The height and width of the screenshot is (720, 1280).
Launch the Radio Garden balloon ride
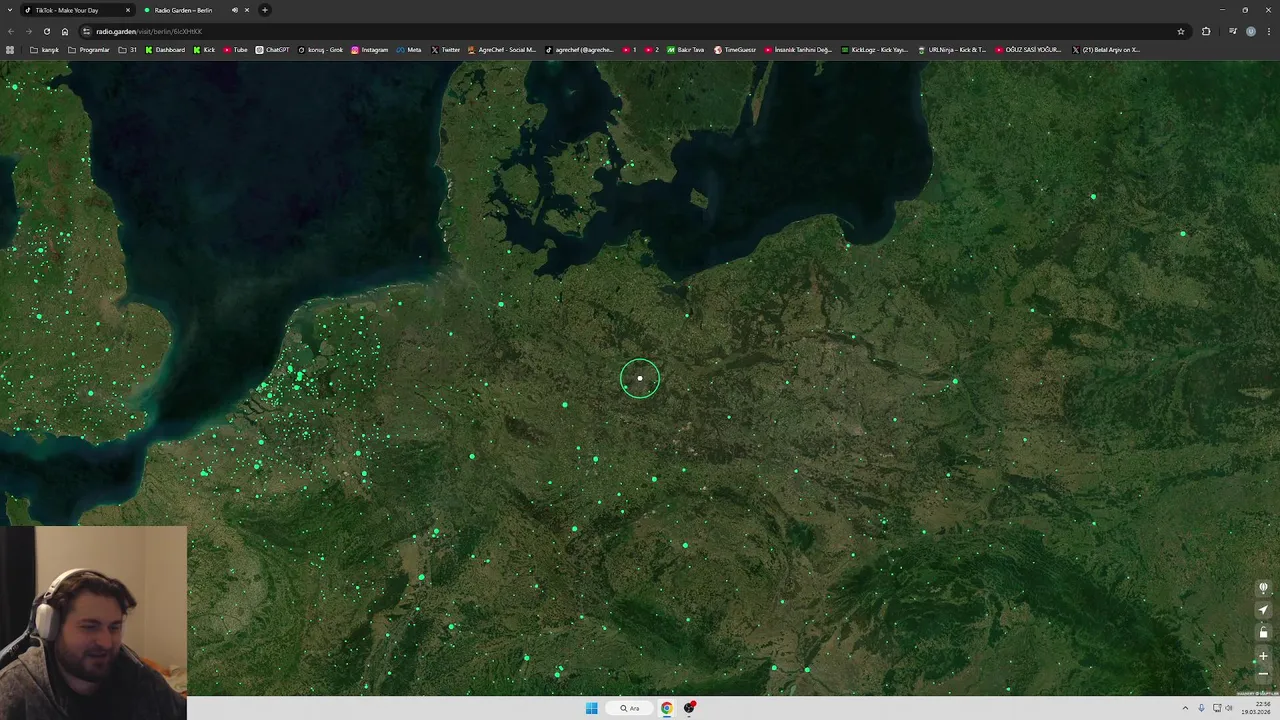click(x=1263, y=588)
